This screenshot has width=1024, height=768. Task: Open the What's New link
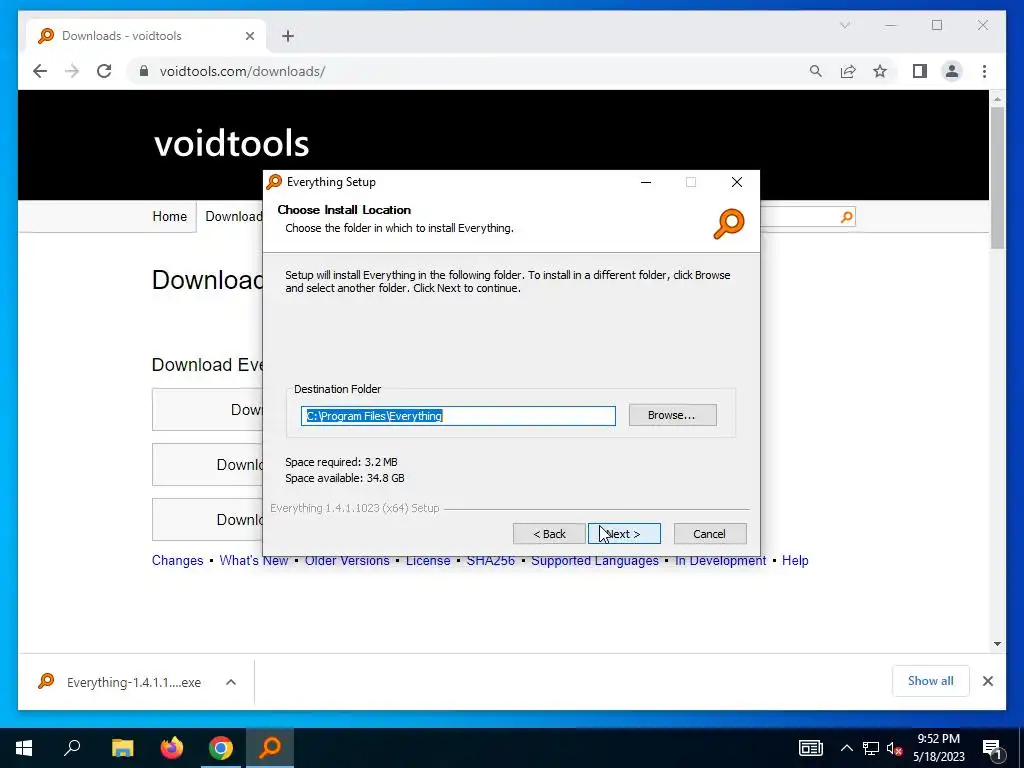click(254, 560)
